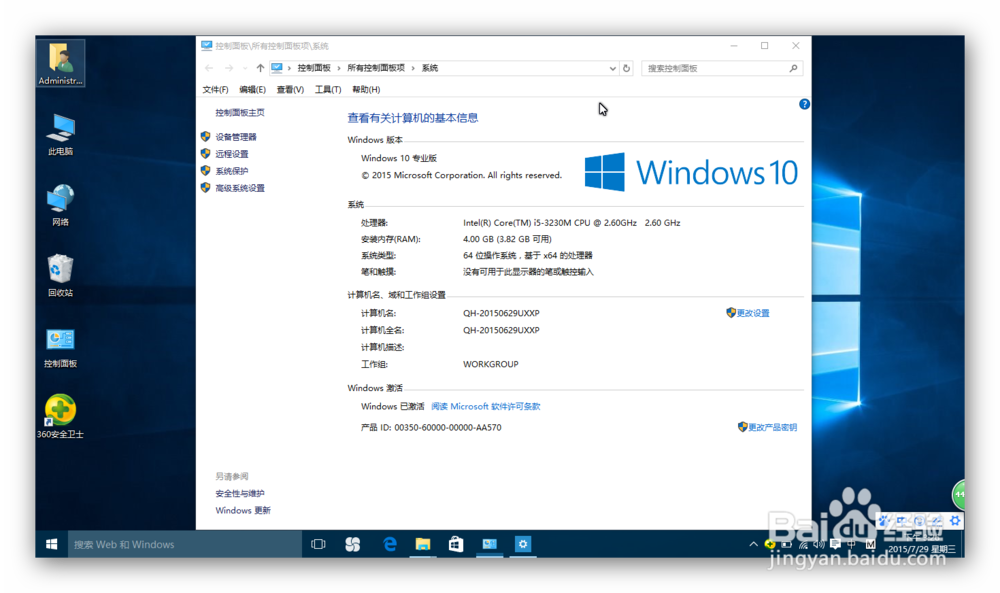Open 设备管理器 in the sidebar
The image size is (1000, 593).
coord(235,137)
